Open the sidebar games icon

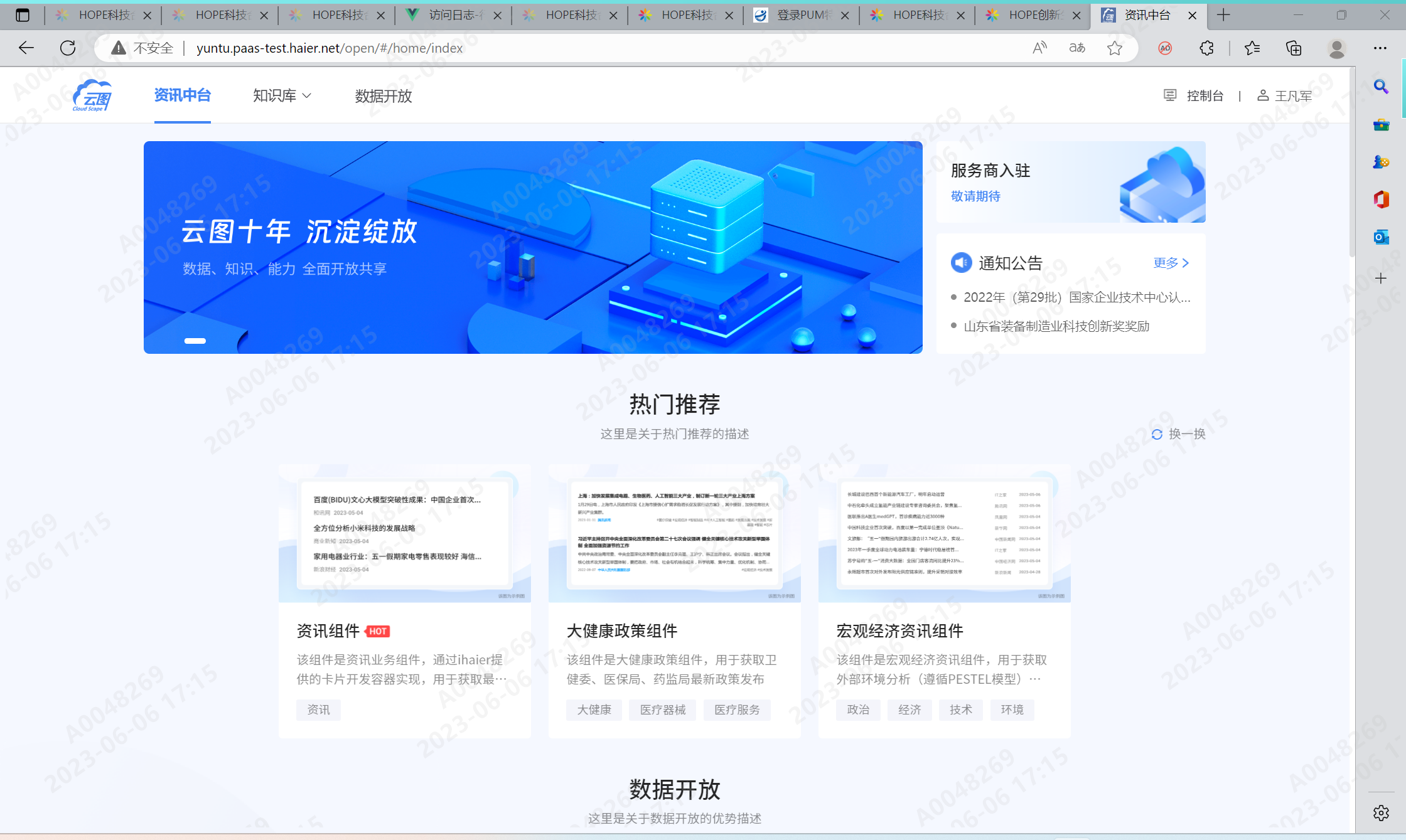(x=1381, y=162)
